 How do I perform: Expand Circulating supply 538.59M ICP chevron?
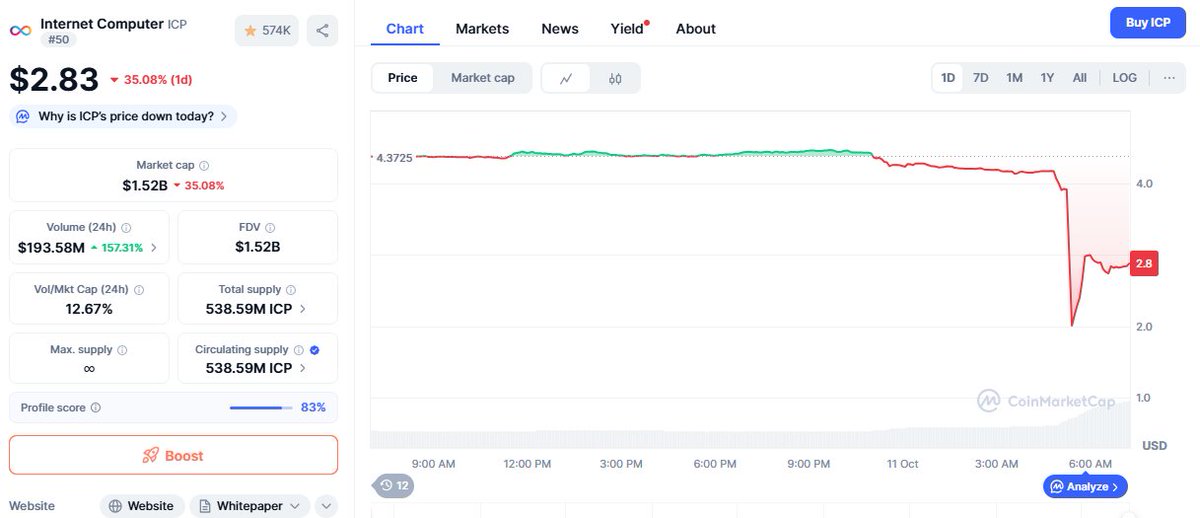pyautogui.click(x=303, y=368)
